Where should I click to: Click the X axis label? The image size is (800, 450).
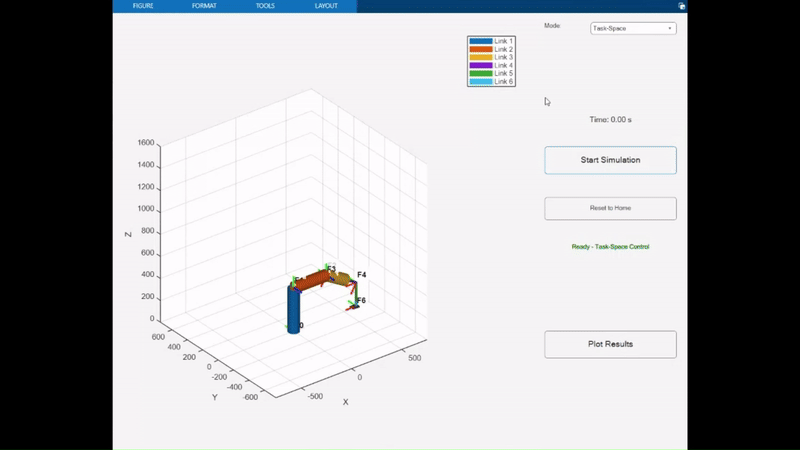click(345, 402)
